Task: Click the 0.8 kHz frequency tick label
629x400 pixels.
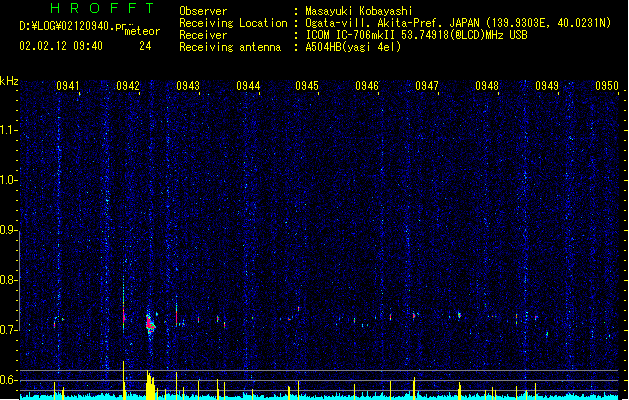Action: pos(9,280)
